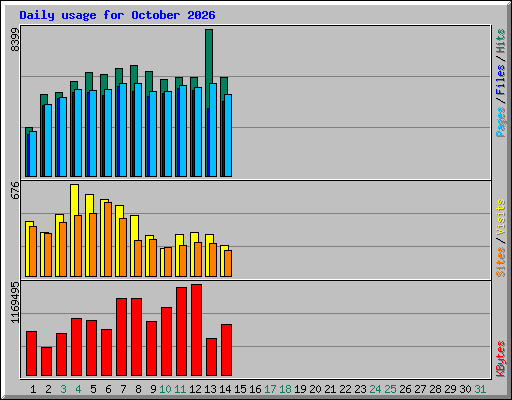Click the blue 'Files' legend label
512x400 pixels.
point(500,80)
